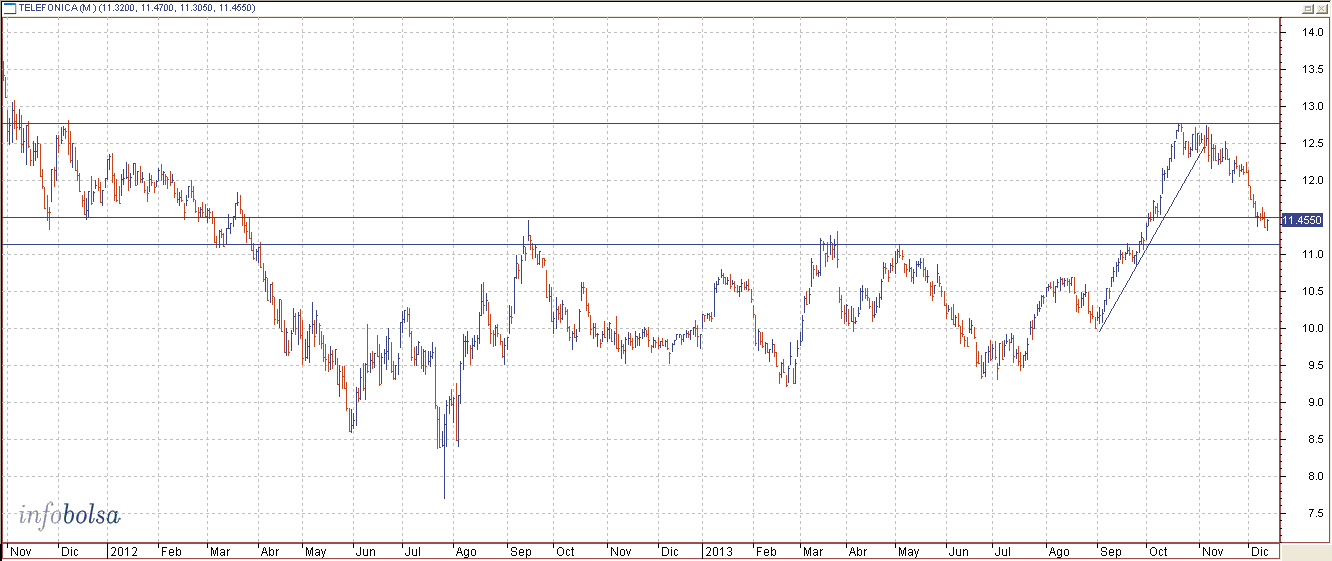Click the TELEFONICA (M) title text
The width and height of the screenshot is (1332, 561).
click(58, 8)
